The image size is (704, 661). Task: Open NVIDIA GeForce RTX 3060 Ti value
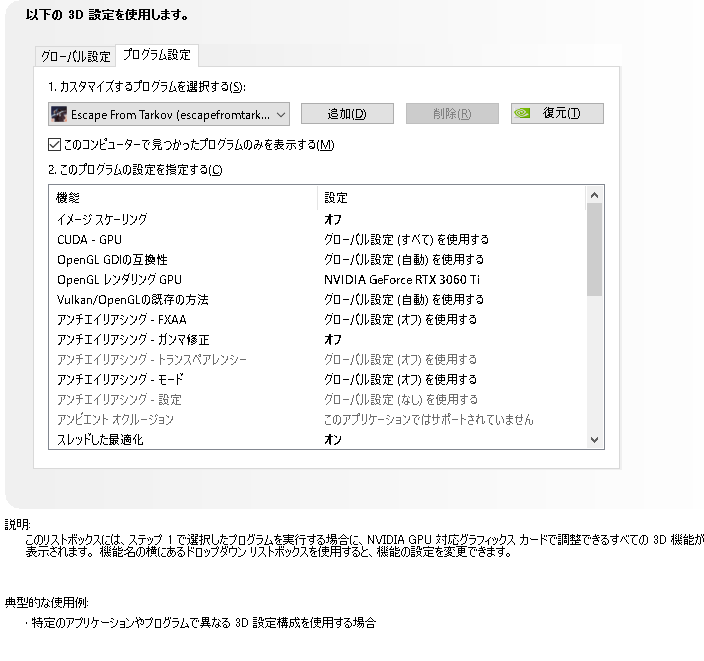402,279
